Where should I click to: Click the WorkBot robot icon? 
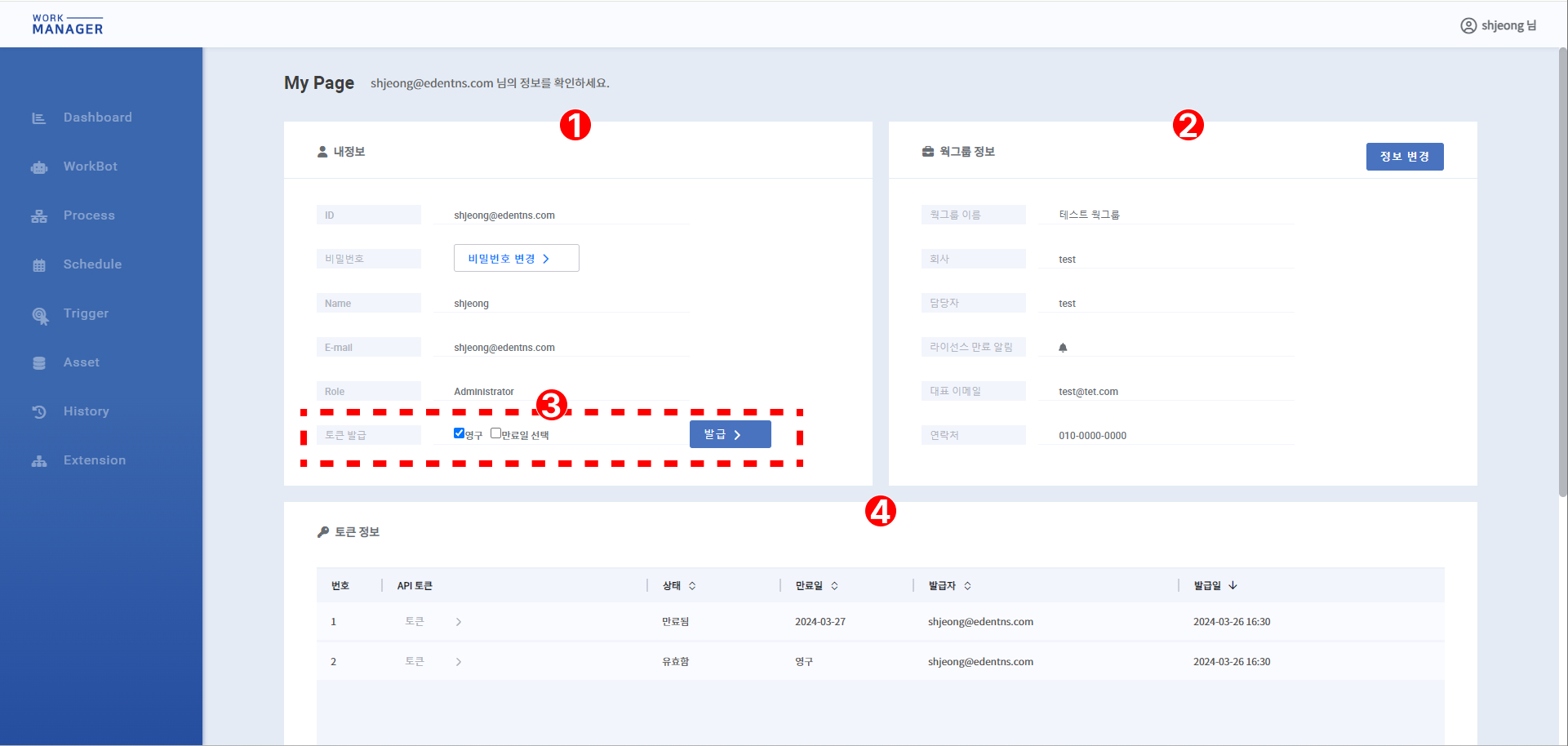(x=38, y=167)
